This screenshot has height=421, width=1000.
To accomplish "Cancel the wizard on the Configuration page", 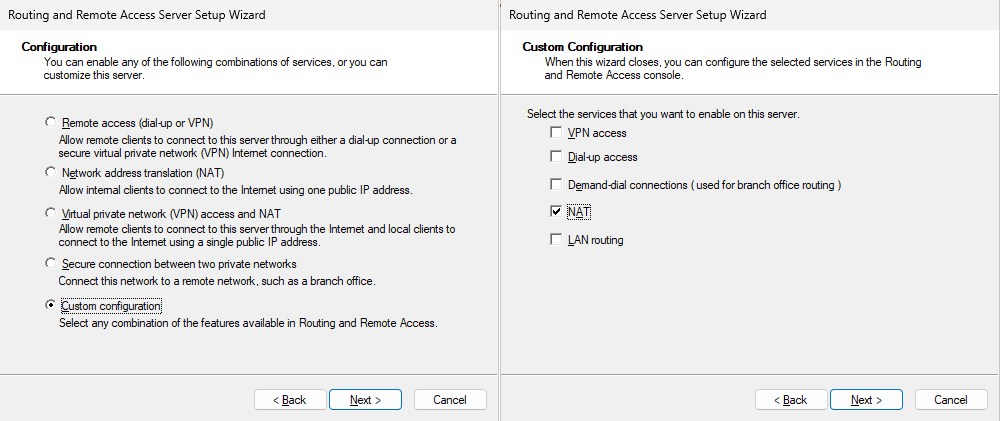I will [450, 400].
